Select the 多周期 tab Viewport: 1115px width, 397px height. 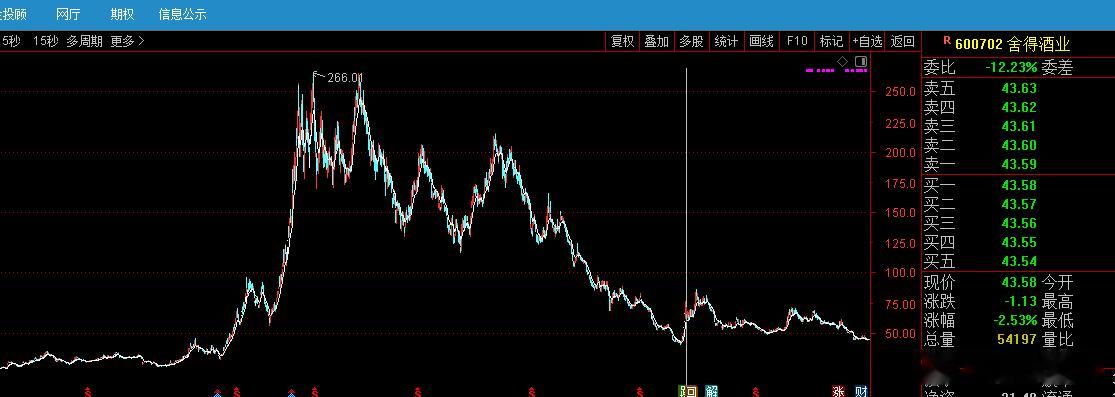click(85, 41)
